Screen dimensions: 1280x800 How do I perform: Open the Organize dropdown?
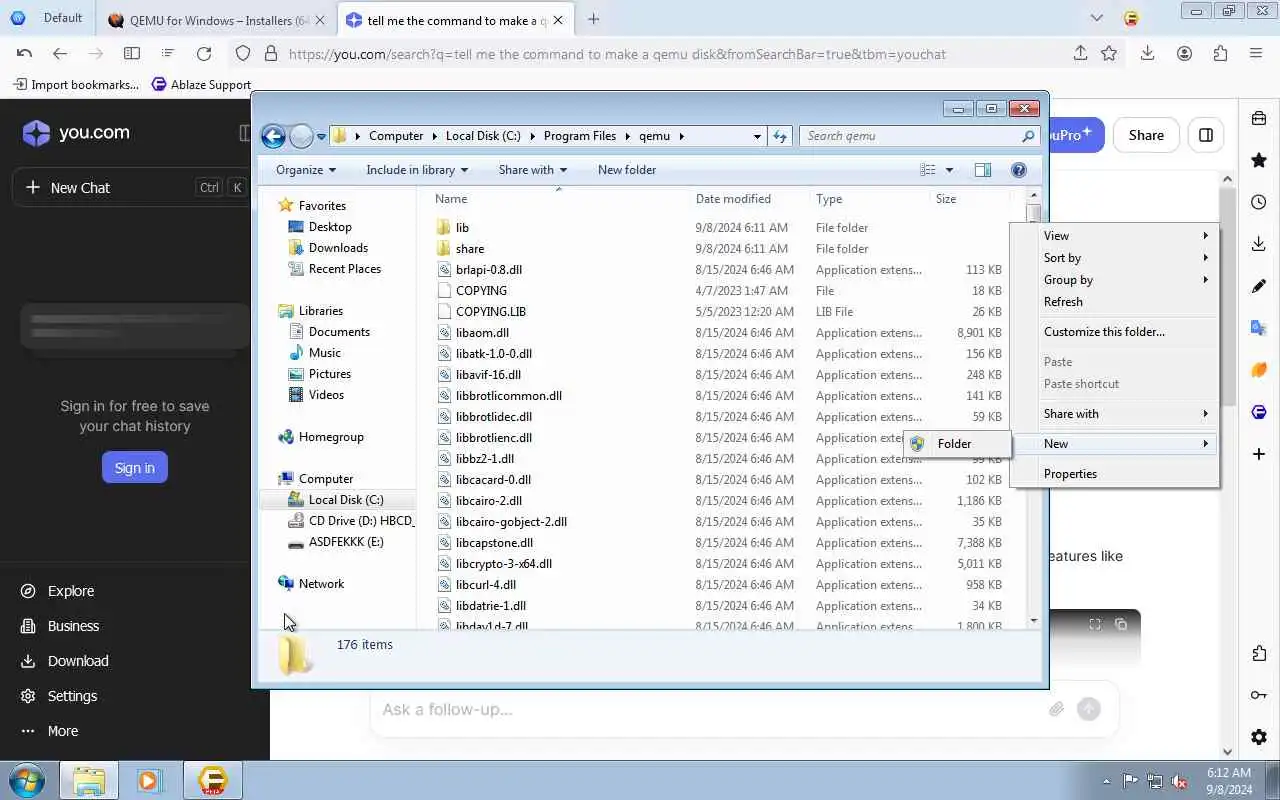coord(306,170)
